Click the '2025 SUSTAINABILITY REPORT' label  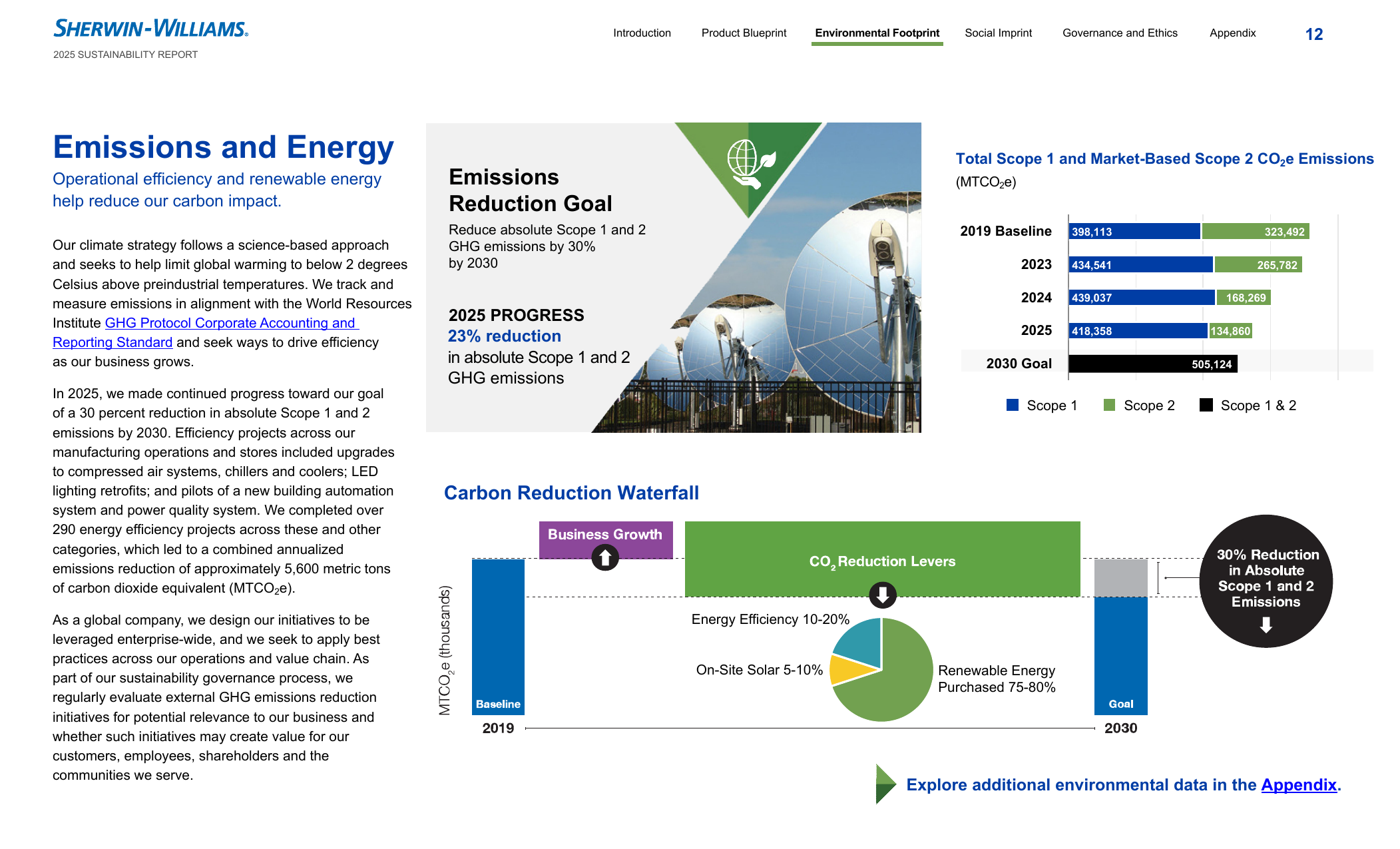click(x=125, y=55)
